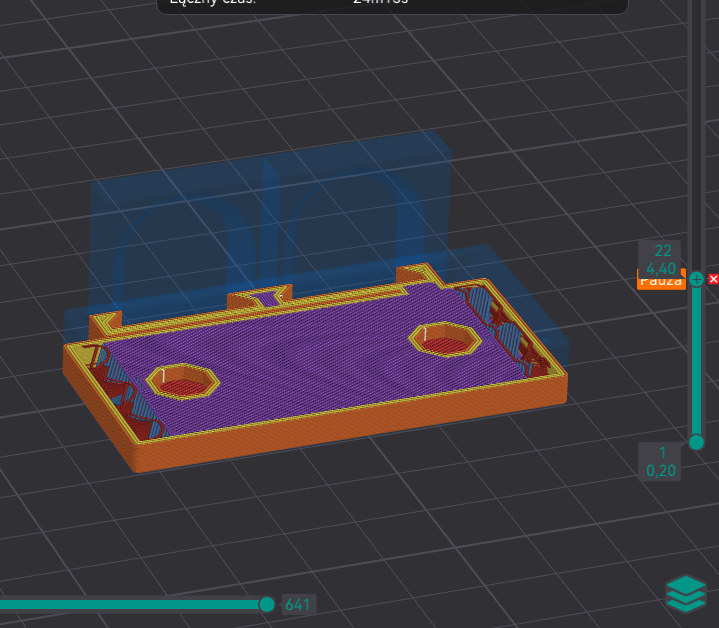Click the lower layer value label 1 / 0,20
Screen dimensions: 719x628
pyautogui.click(x=659, y=462)
